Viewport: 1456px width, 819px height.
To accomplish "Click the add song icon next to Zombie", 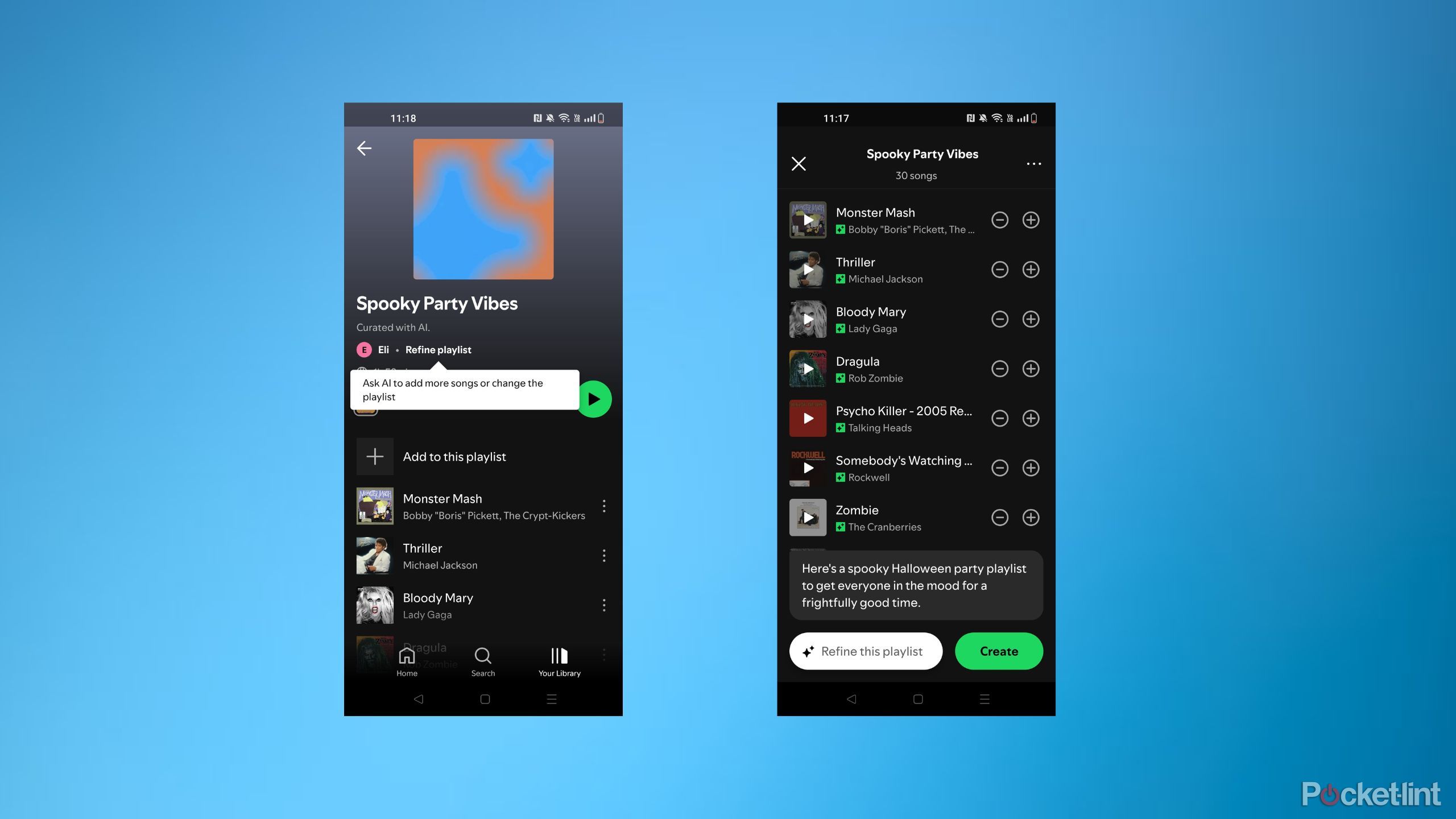I will click(x=1031, y=517).
